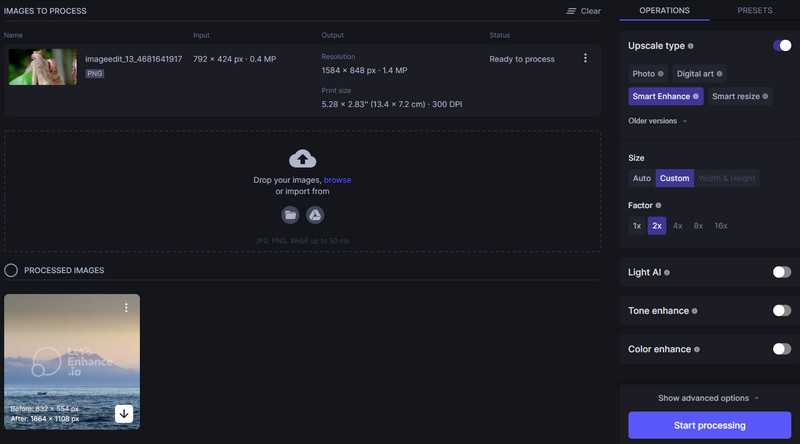This screenshot has height=444, width=800.
Task: Click info icon next to Upscale type
Action: point(691,46)
